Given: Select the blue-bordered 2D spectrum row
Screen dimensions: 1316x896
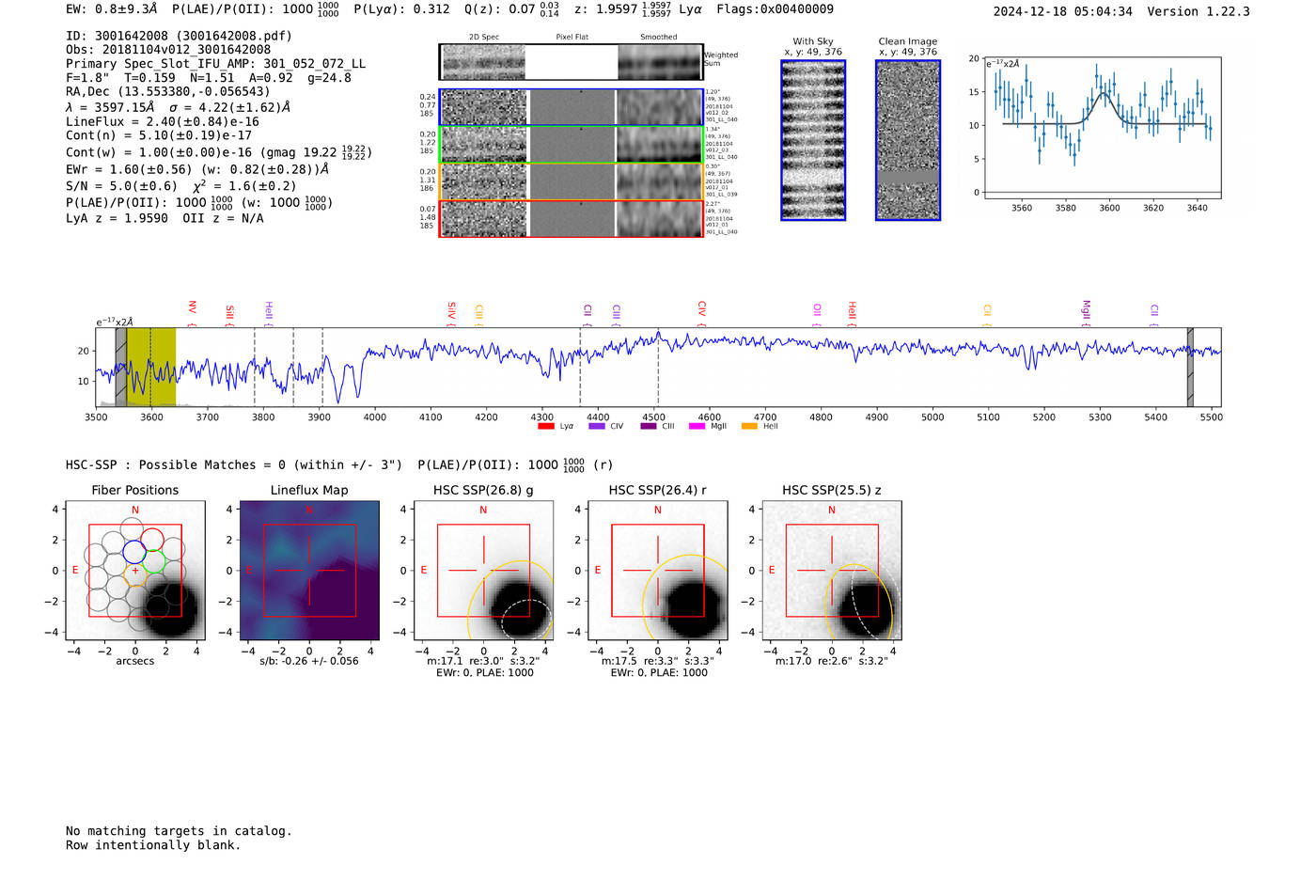Looking at the screenshot, I should tap(571, 107).
